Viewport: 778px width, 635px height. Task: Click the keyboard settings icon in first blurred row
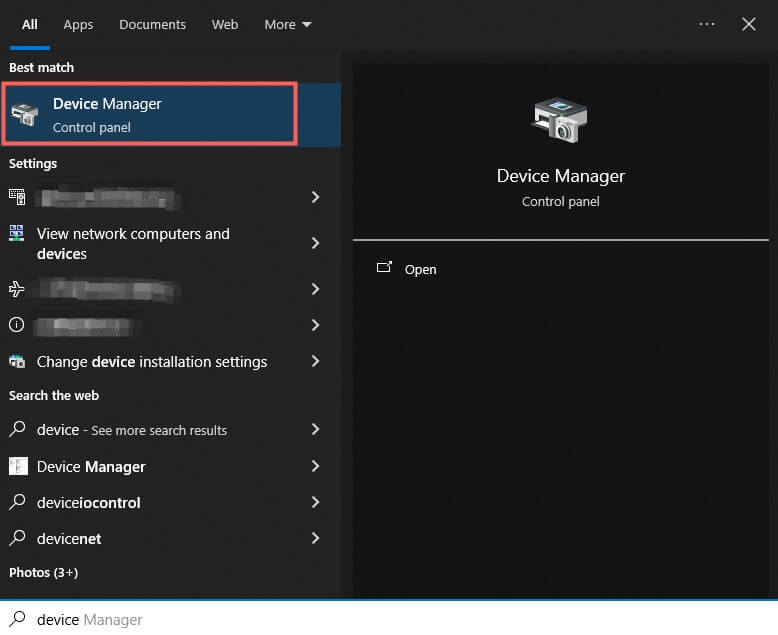pyautogui.click(x=17, y=197)
